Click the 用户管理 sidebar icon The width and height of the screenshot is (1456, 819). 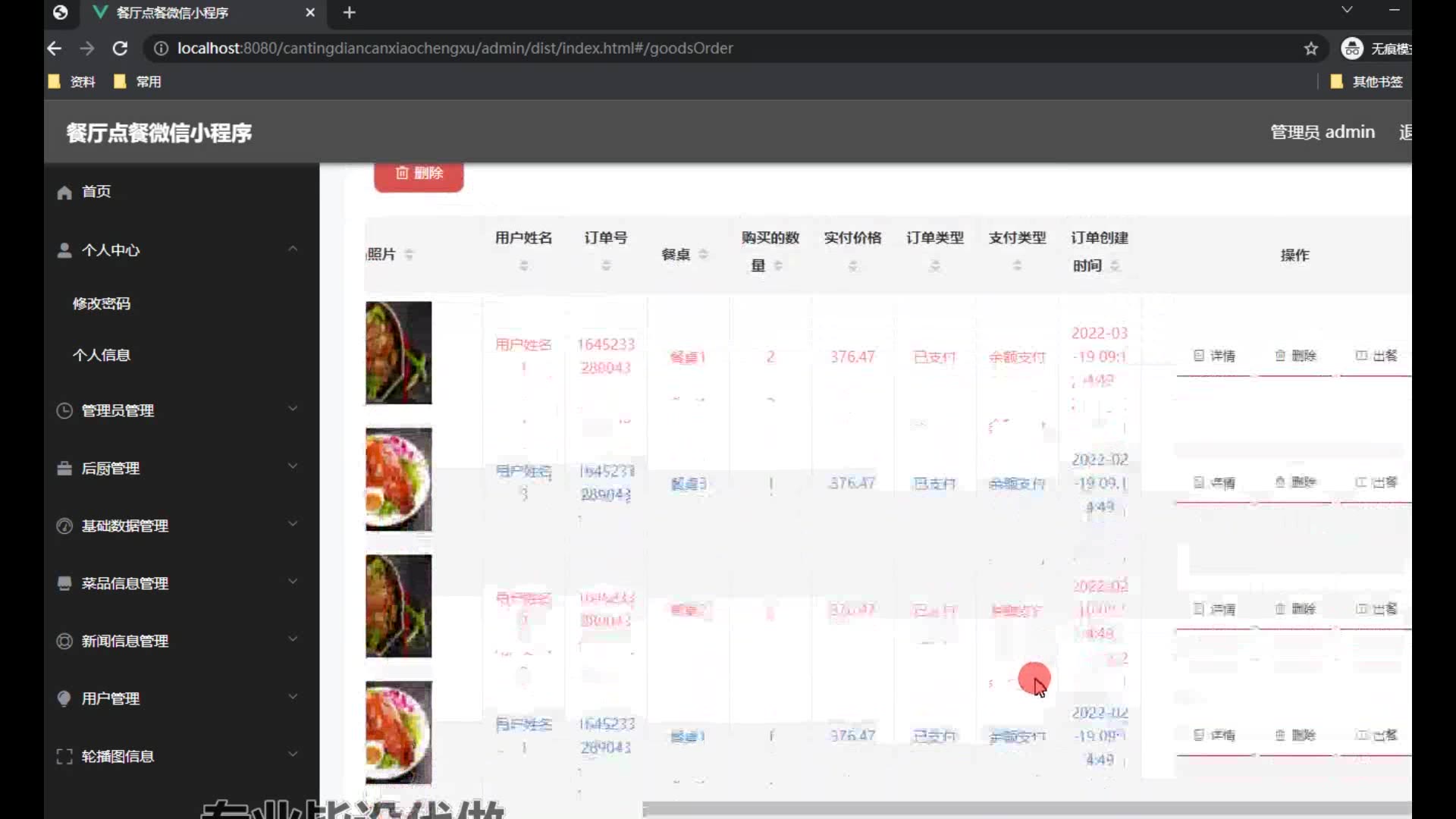point(64,698)
